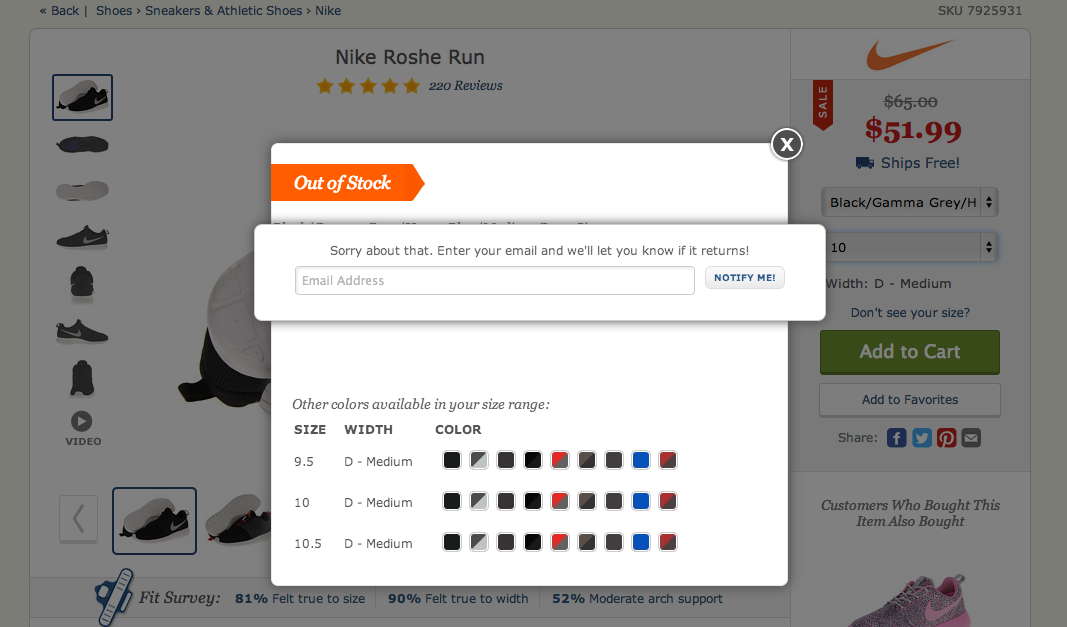1067x627 pixels.
Task: Choose last dark red swatch in 9.5 row
Action: coord(668,460)
